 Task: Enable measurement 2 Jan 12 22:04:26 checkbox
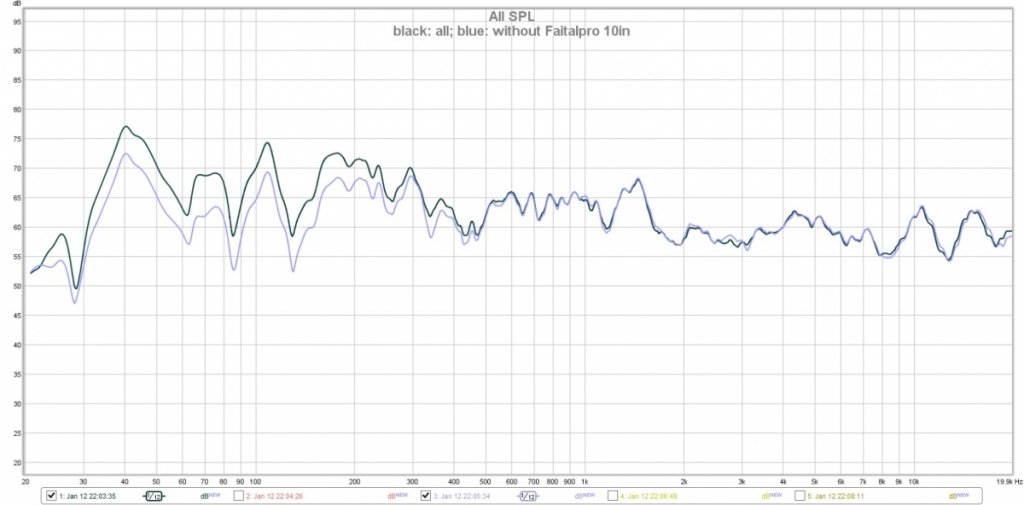point(238,496)
